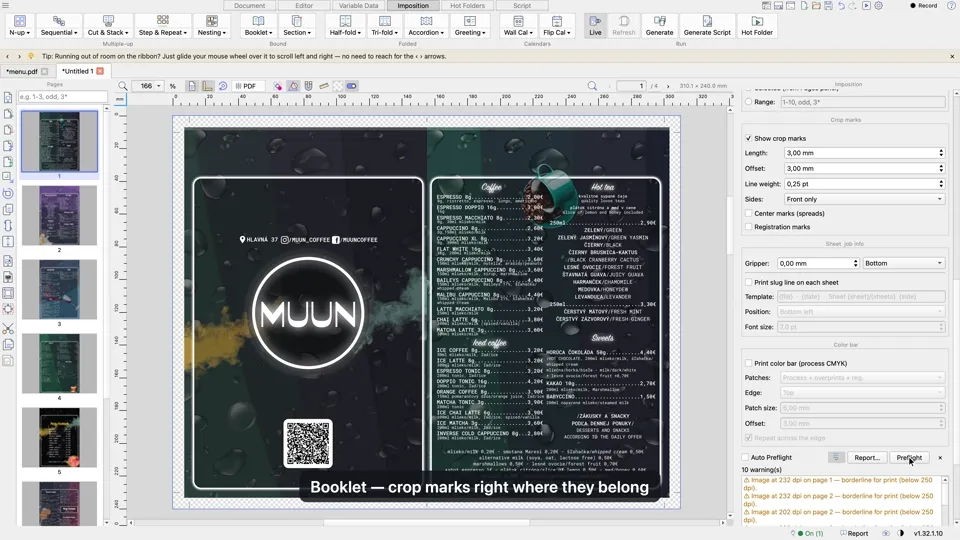Uncheck Show crop marks
Viewport: 960px width, 540px height.
click(748, 138)
